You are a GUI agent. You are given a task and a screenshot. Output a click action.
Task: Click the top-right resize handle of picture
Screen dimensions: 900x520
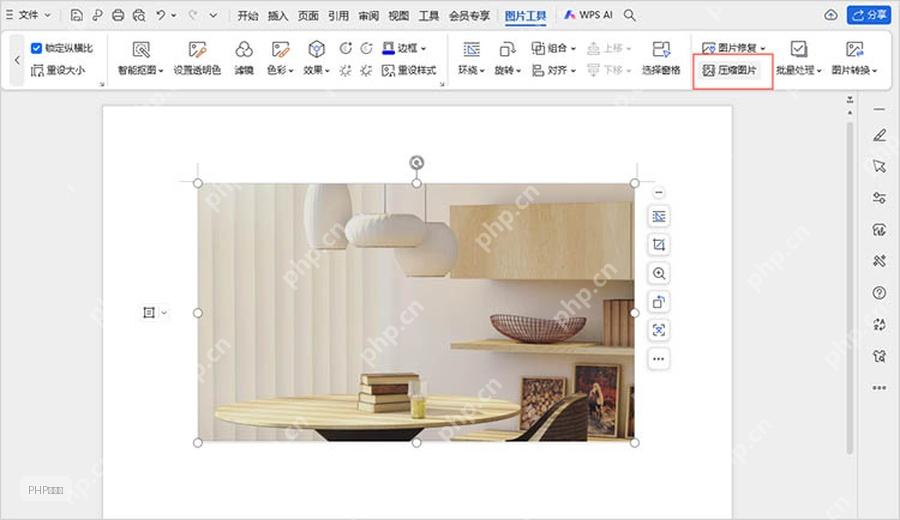[x=634, y=183]
